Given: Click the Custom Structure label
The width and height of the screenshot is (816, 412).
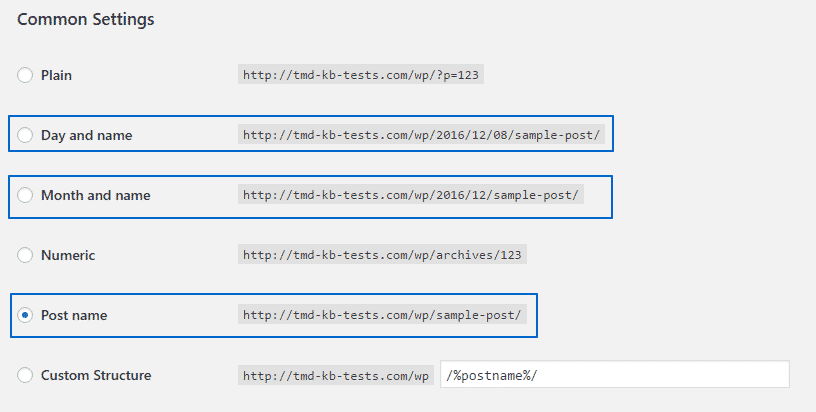Looking at the screenshot, I should [96, 375].
